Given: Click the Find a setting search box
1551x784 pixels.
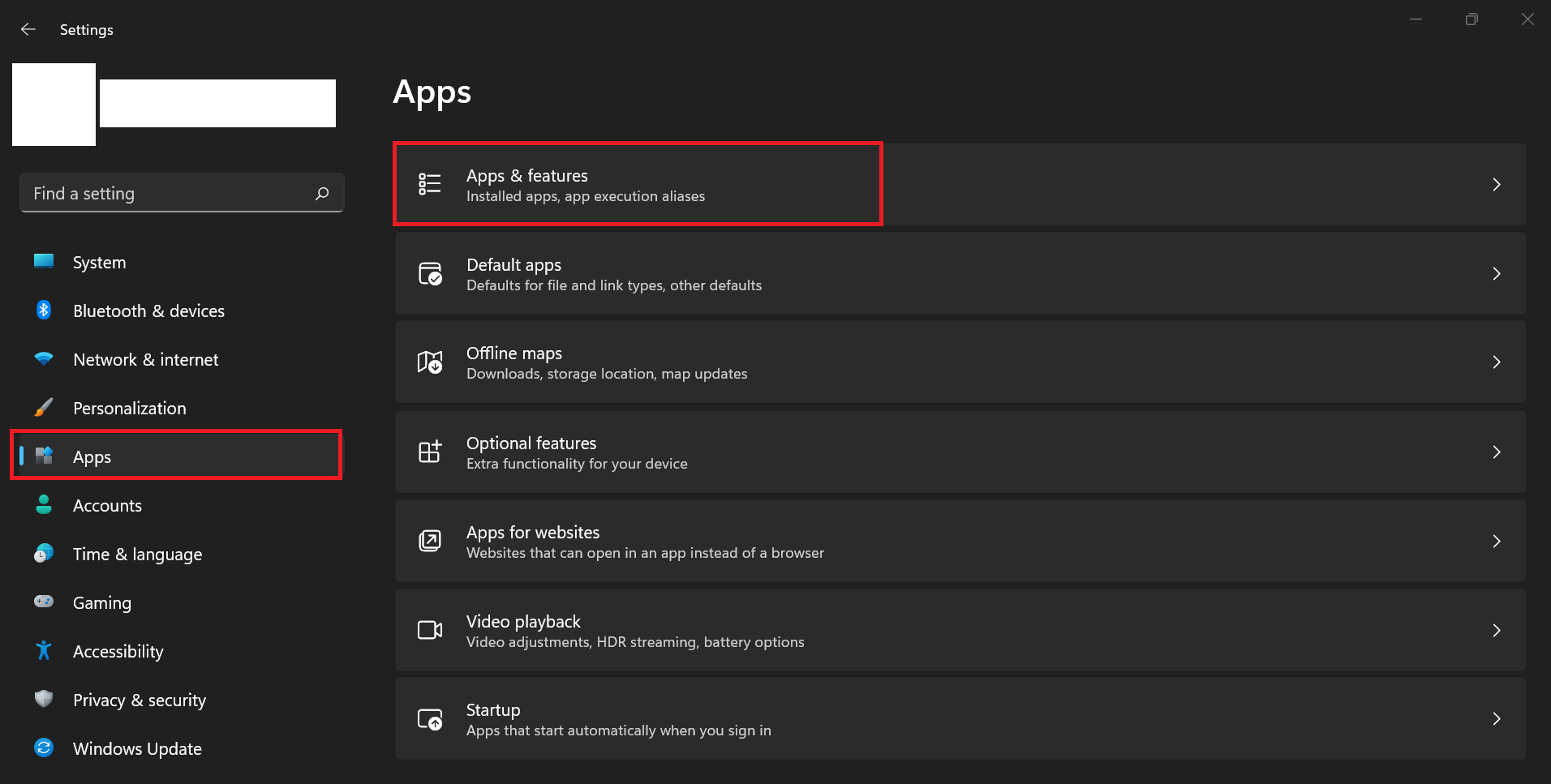Looking at the screenshot, I should [182, 193].
